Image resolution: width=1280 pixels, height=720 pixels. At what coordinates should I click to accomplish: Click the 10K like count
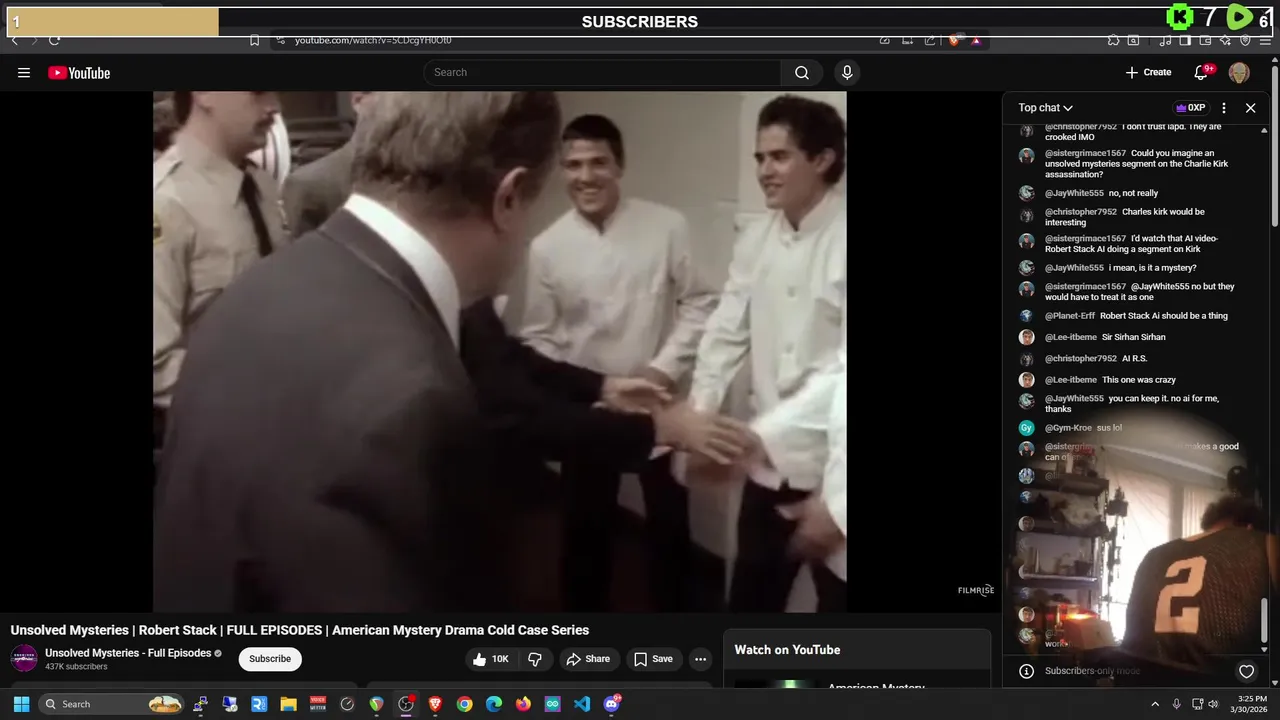[x=500, y=659]
